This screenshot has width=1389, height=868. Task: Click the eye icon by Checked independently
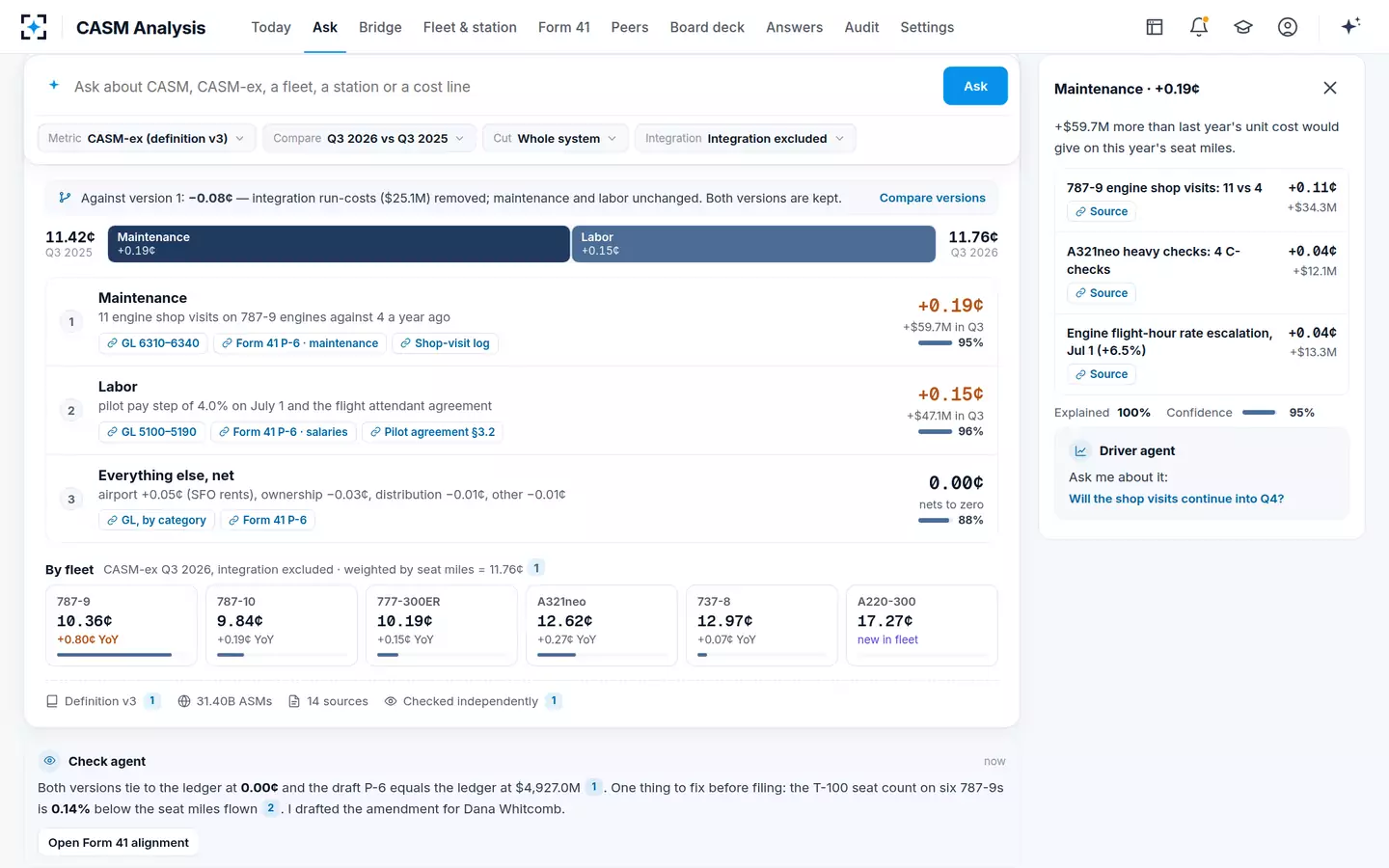(391, 701)
